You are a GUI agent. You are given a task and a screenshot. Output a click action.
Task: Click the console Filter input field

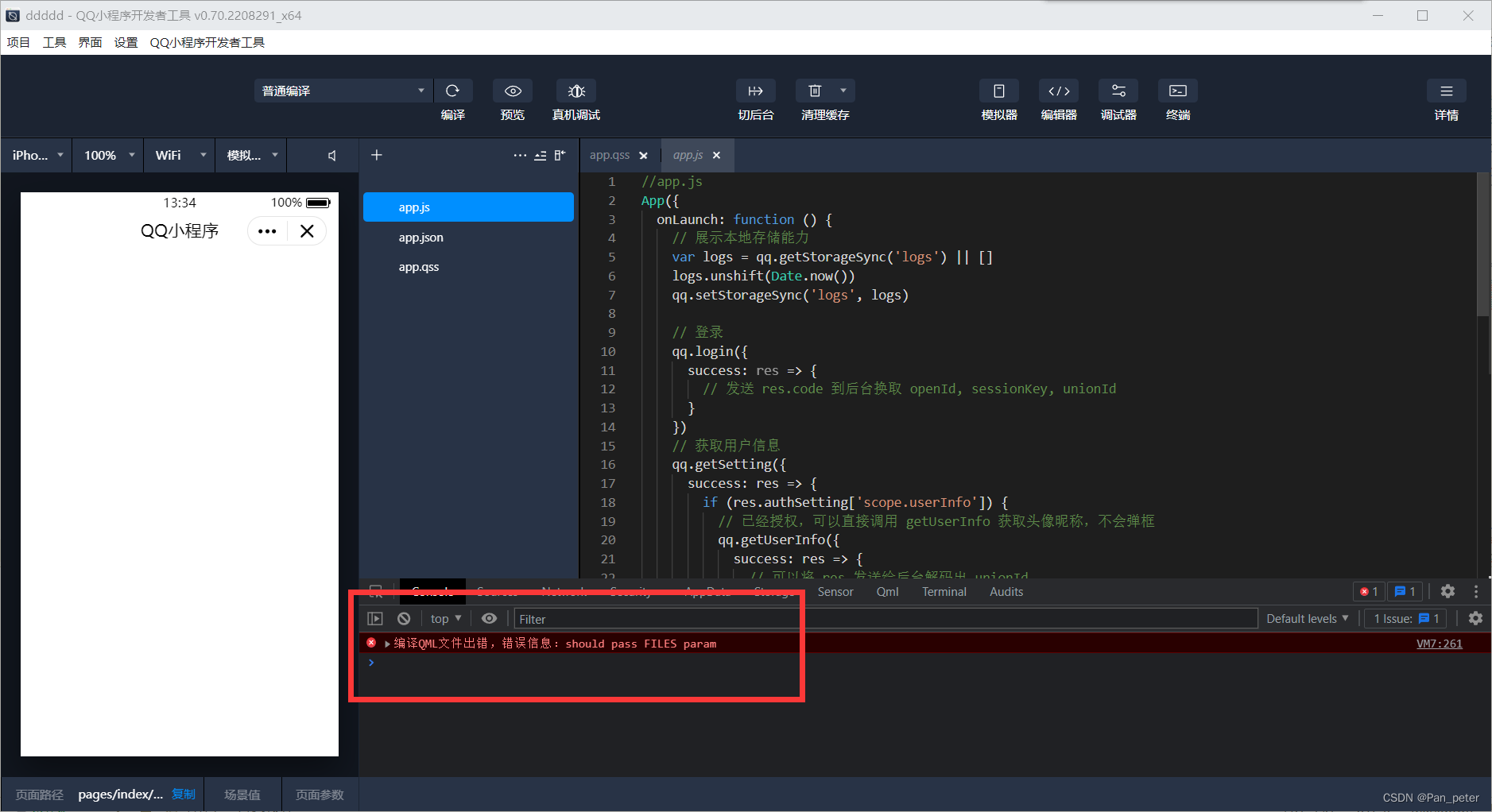tap(886, 618)
